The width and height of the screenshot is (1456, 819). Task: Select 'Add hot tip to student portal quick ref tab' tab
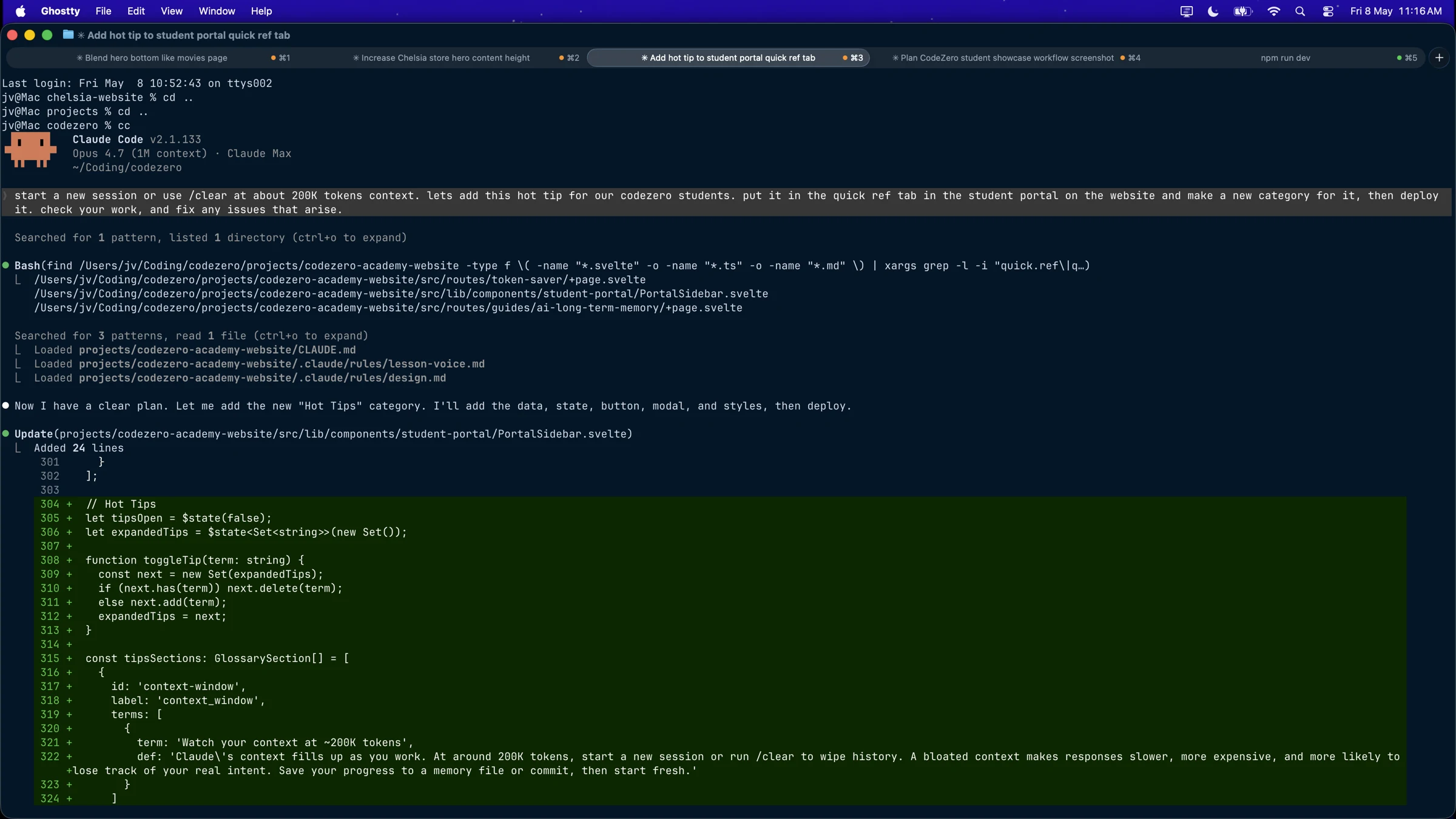coord(728,58)
